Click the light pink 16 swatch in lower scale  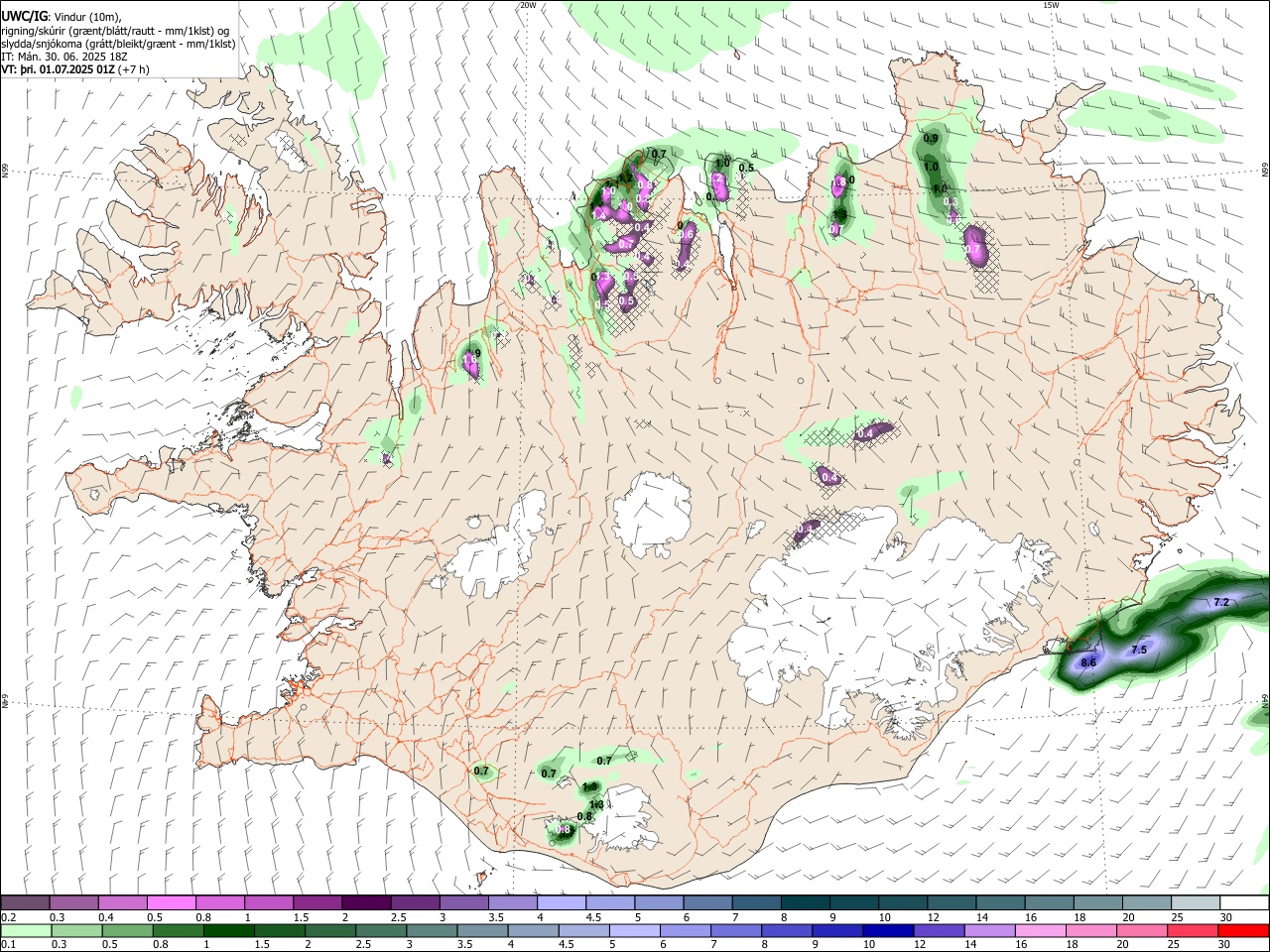(1040, 930)
